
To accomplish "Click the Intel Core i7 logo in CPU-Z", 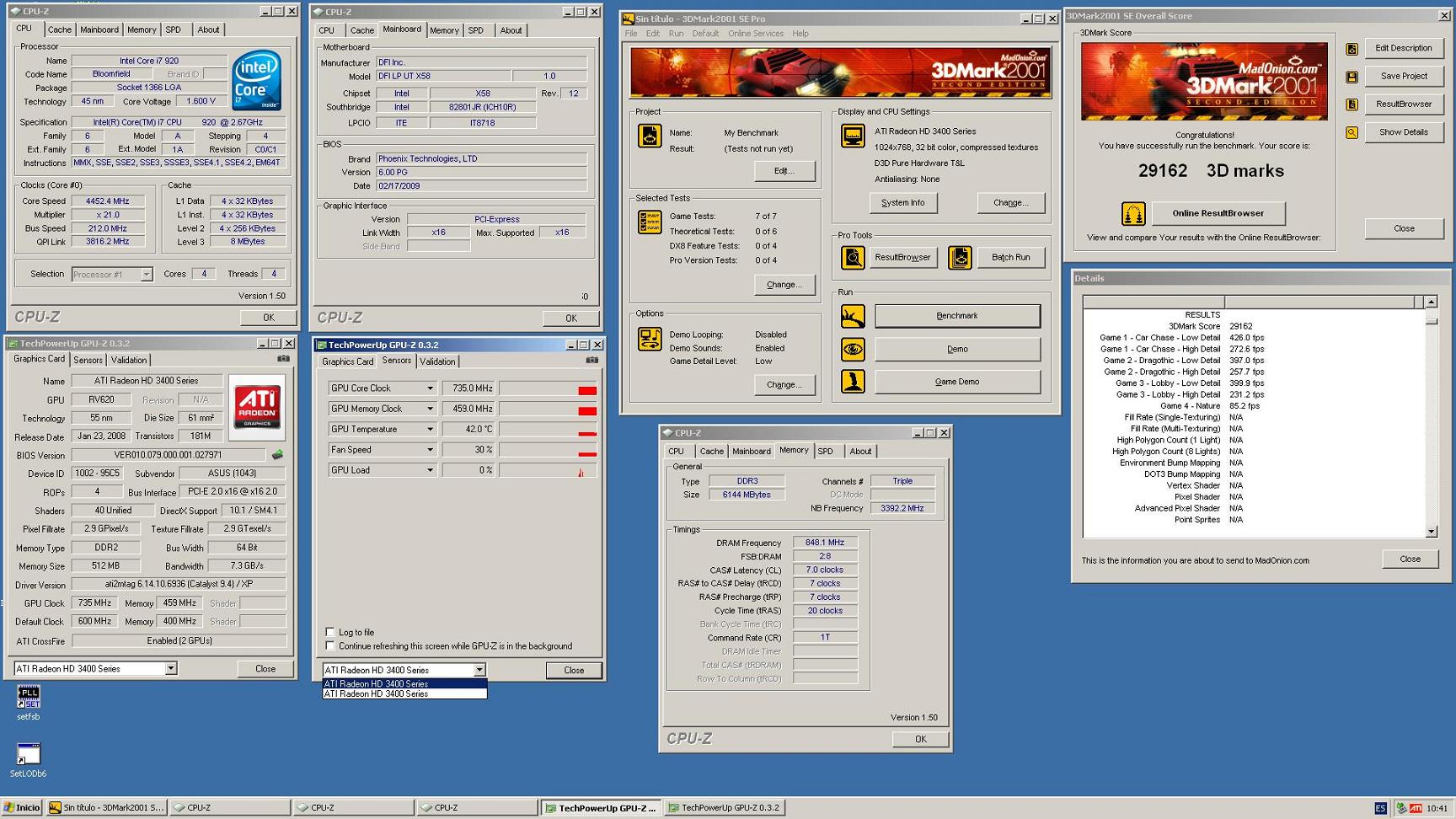I will tap(257, 81).
